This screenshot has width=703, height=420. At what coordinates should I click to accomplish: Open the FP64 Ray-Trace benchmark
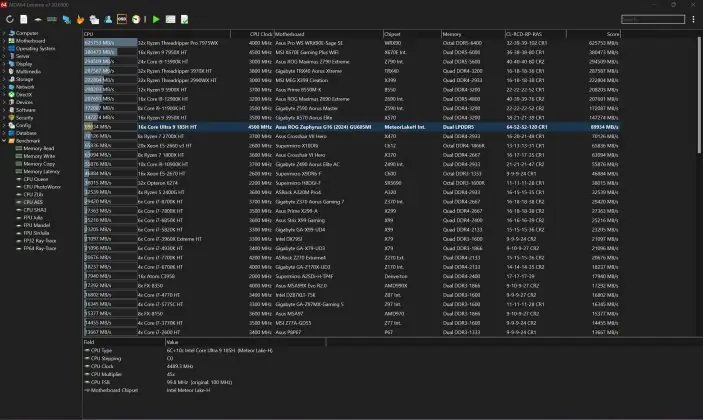click(39, 248)
